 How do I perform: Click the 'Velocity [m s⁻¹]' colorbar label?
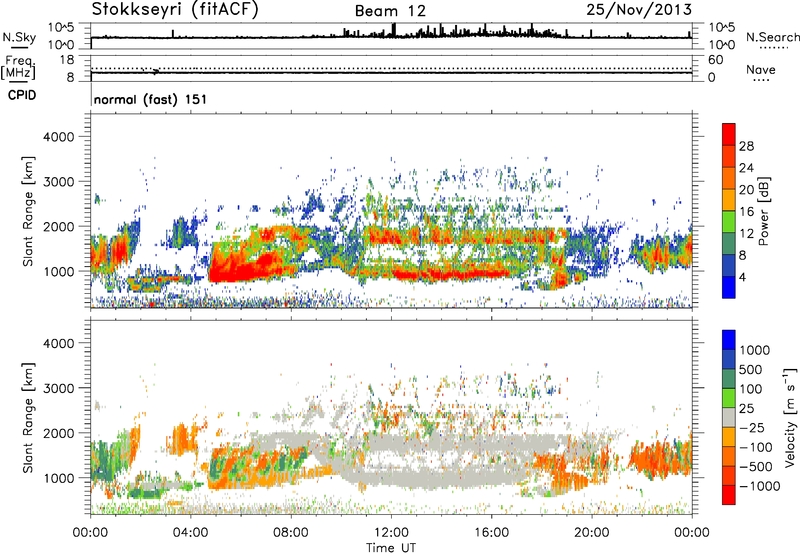(x=790, y=417)
